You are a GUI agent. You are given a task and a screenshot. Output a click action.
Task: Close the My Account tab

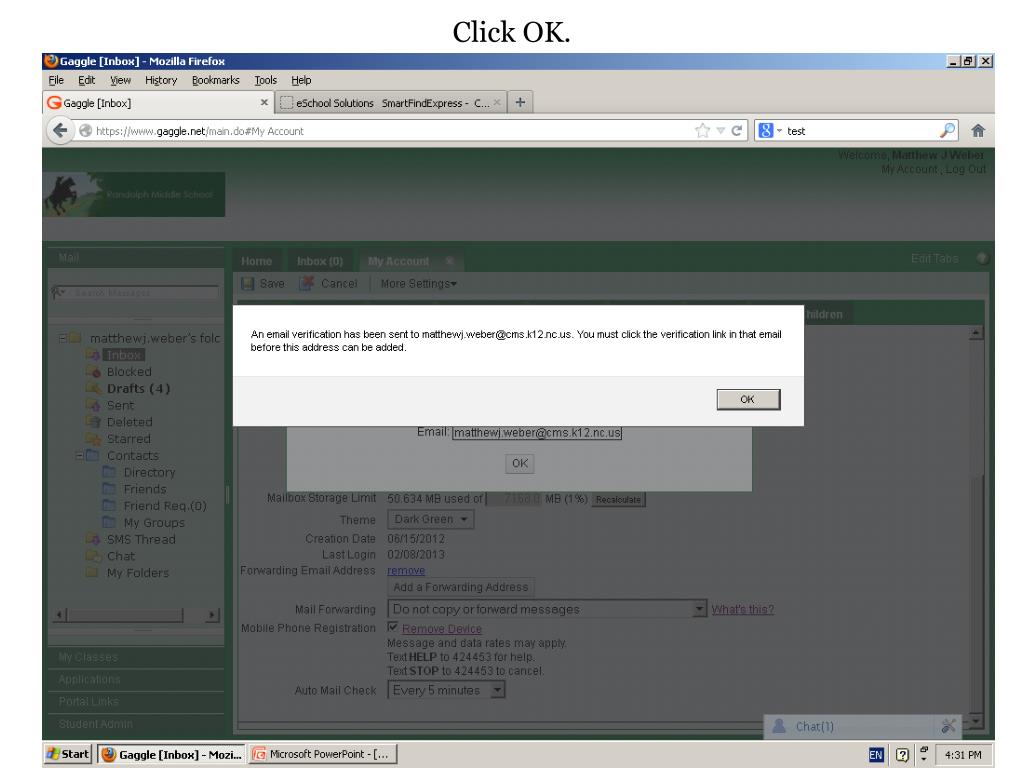(x=449, y=261)
